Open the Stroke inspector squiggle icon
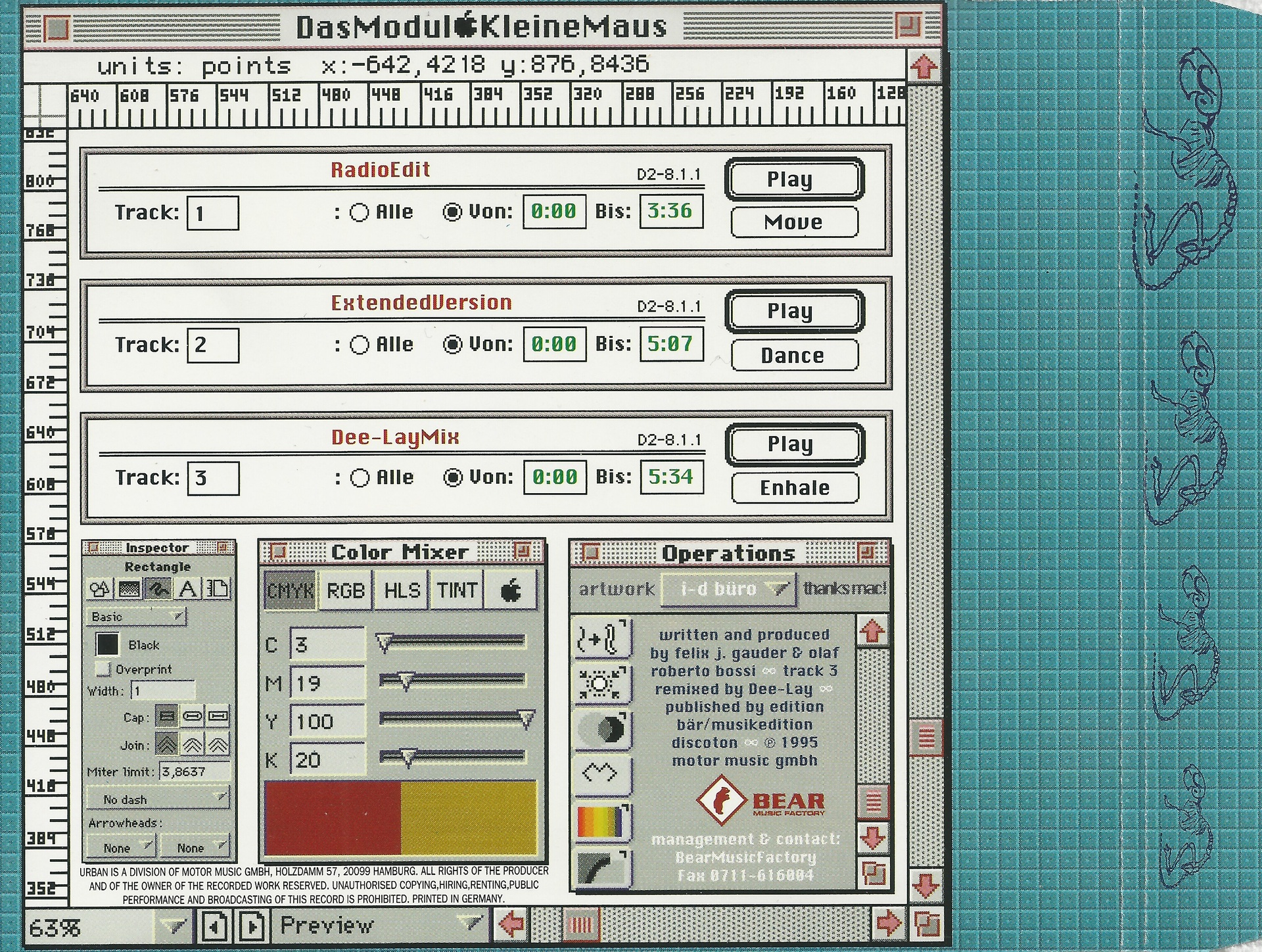The width and height of the screenshot is (1262, 952). (x=158, y=588)
